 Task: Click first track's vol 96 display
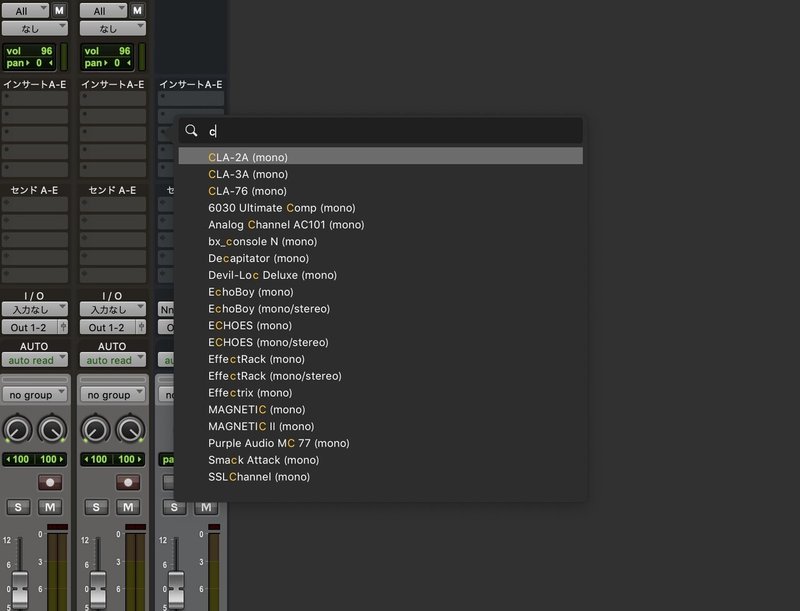pyautogui.click(x=29, y=50)
